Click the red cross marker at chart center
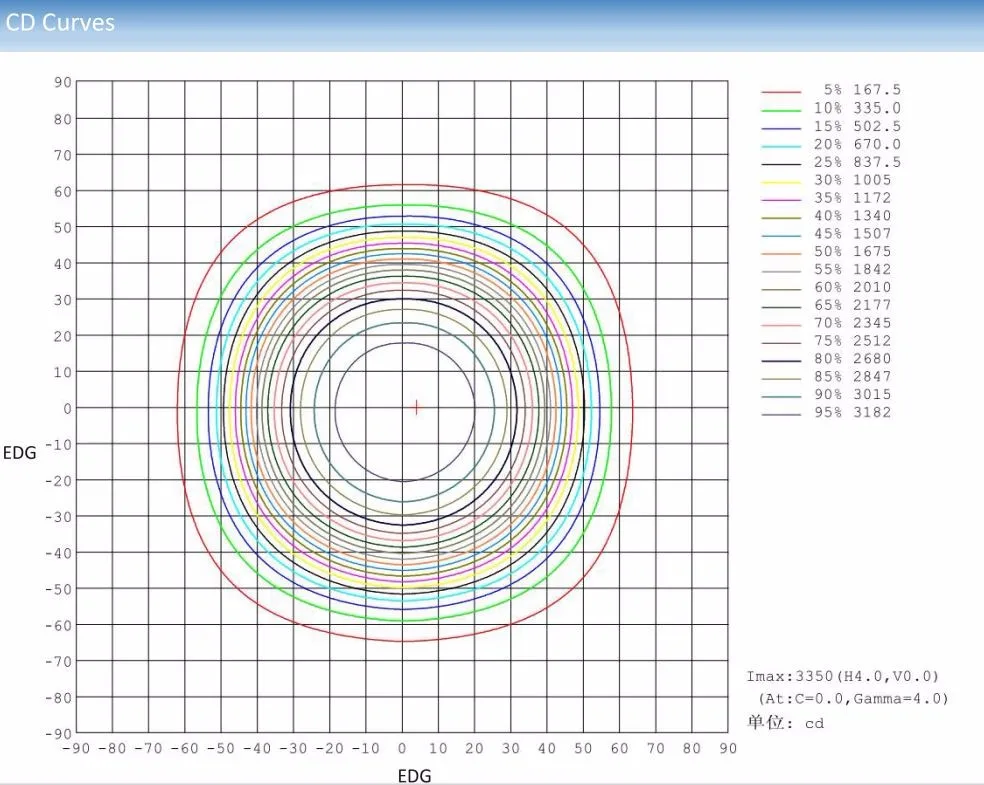 [416, 407]
